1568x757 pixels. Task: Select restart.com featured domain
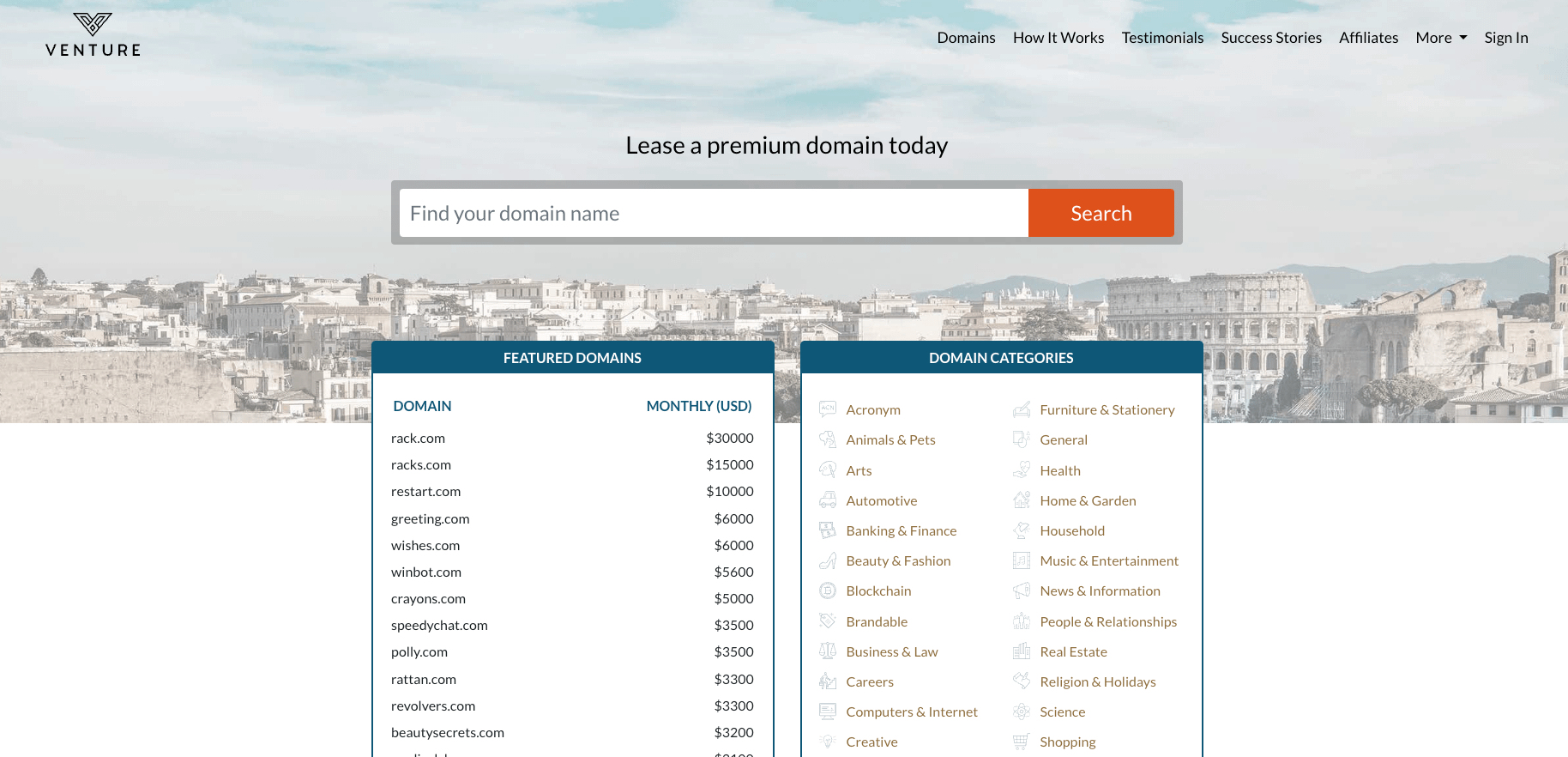coord(425,491)
